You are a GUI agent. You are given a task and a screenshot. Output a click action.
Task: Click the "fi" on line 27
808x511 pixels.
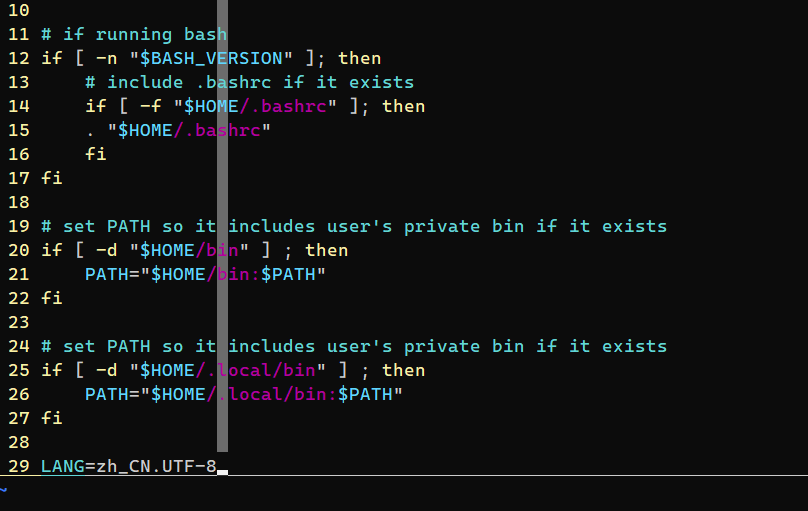(x=52, y=418)
